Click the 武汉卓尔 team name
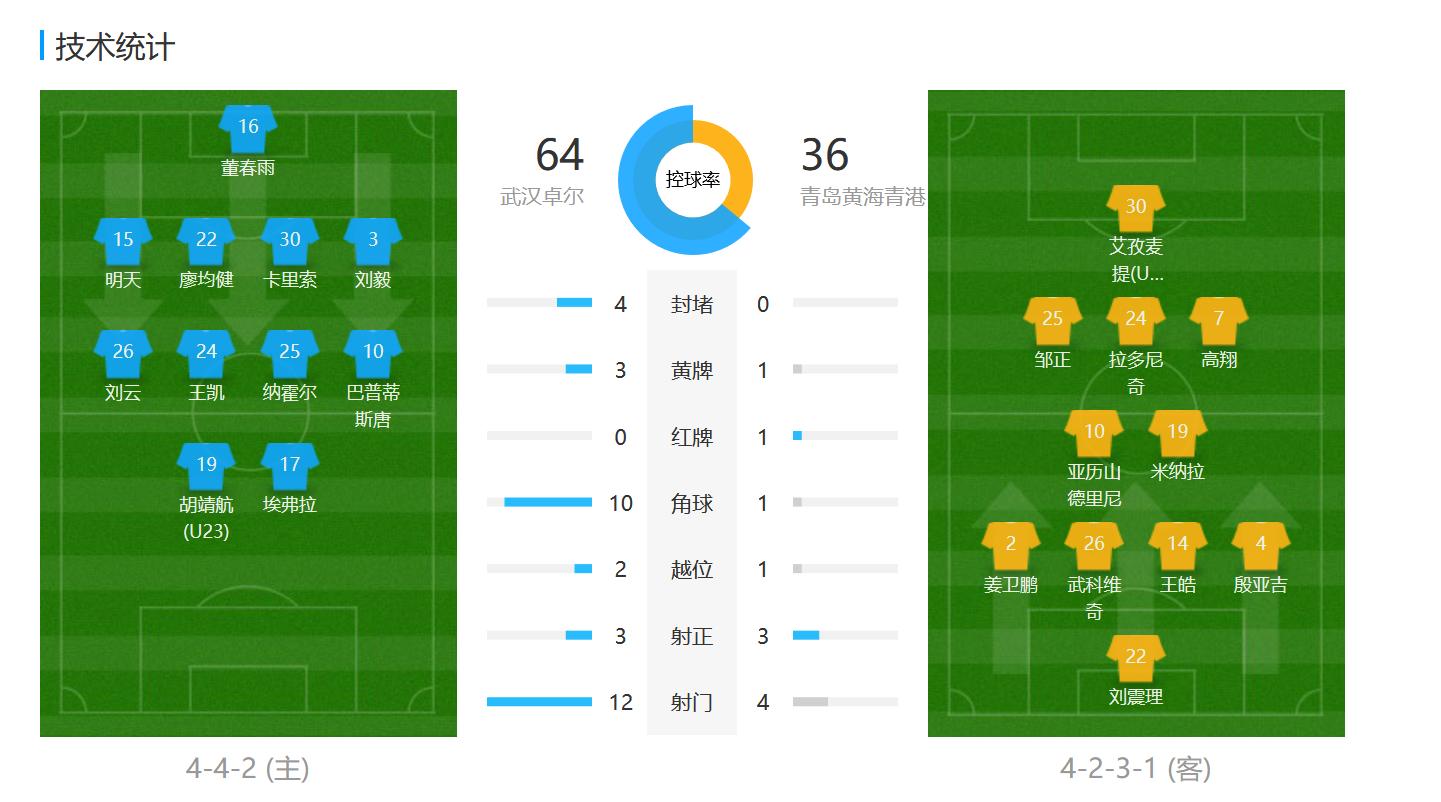 (542, 197)
